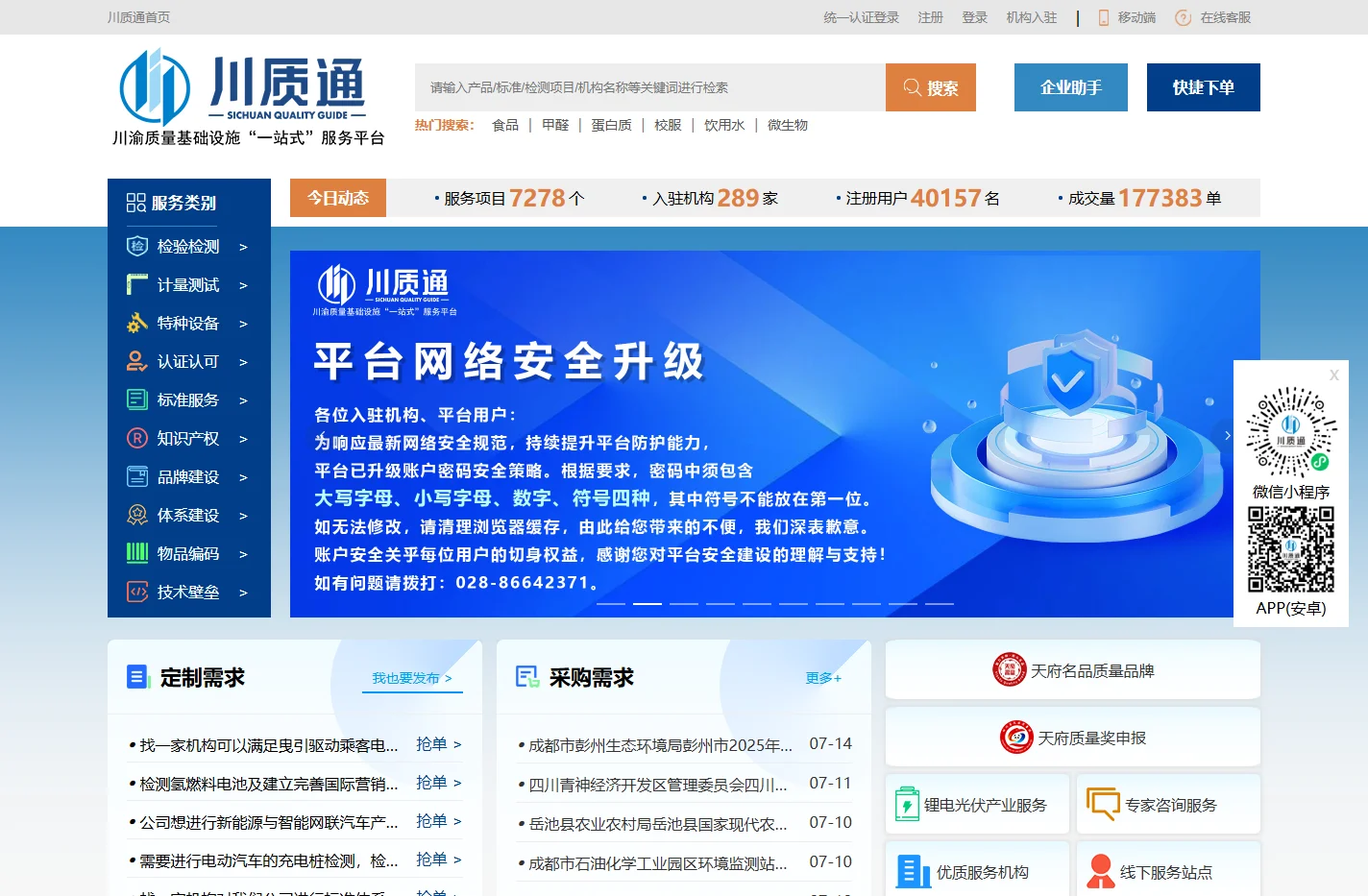Expand the 检验检测 category arrow
The width and height of the screenshot is (1368, 896).
tap(243, 247)
